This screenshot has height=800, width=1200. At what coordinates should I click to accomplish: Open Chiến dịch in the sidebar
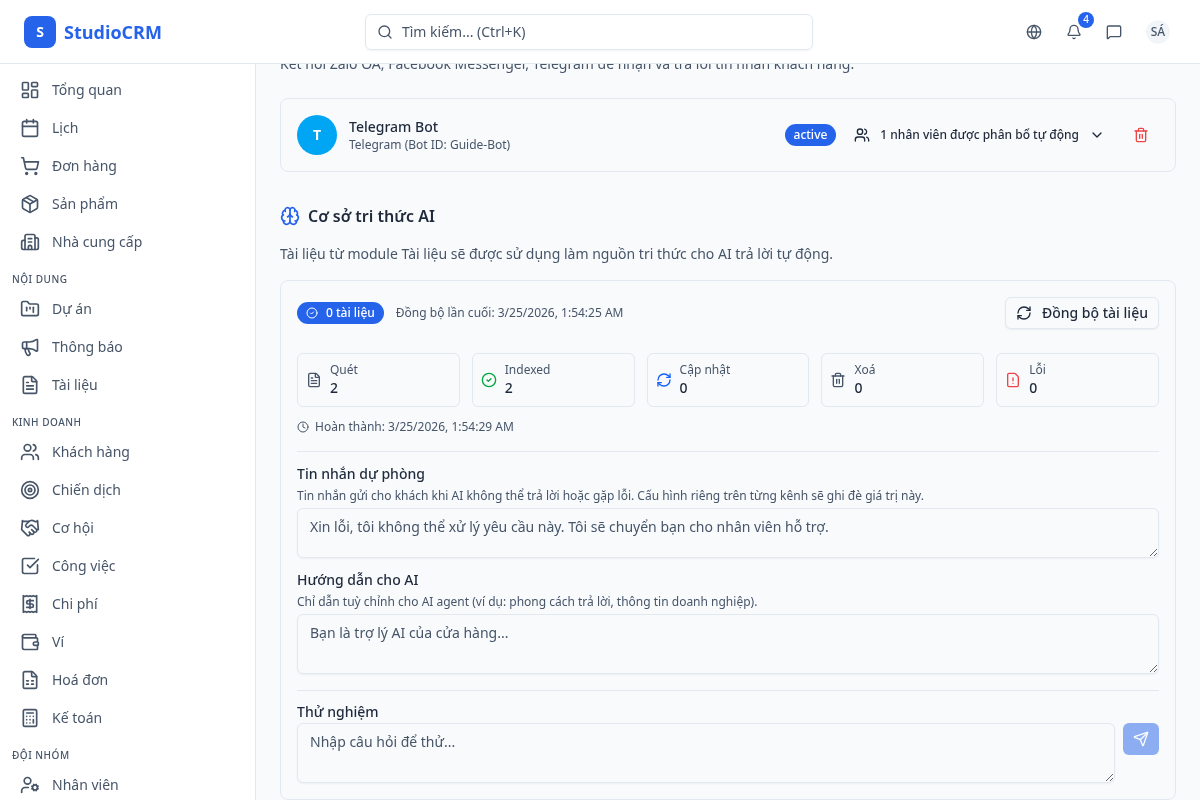point(86,490)
